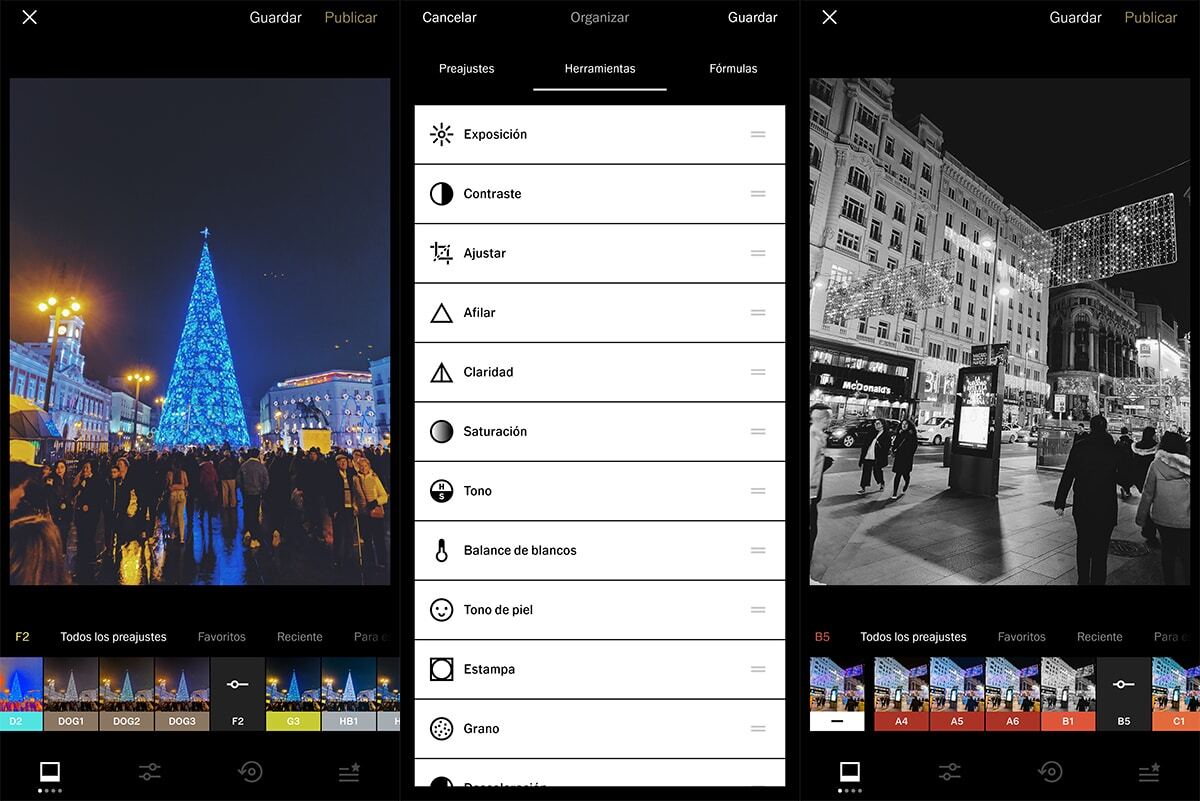
Task: Apply the G3 preset thumbnail
Action: (293, 693)
